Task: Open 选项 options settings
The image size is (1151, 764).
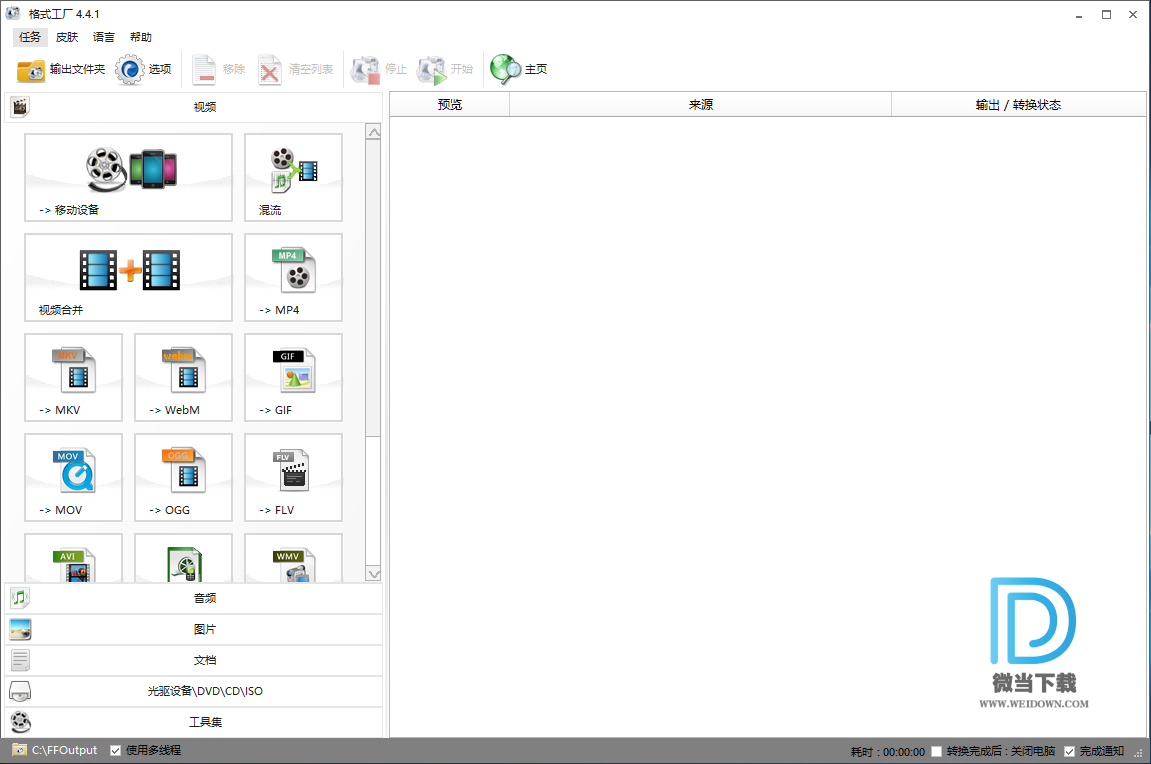Action: (144, 69)
